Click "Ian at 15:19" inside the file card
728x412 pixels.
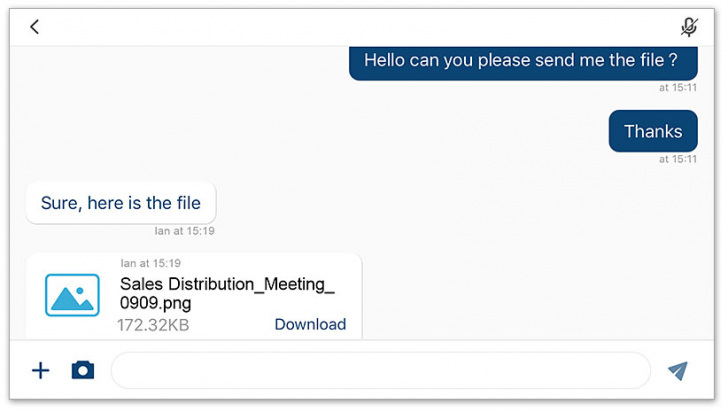click(x=150, y=263)
